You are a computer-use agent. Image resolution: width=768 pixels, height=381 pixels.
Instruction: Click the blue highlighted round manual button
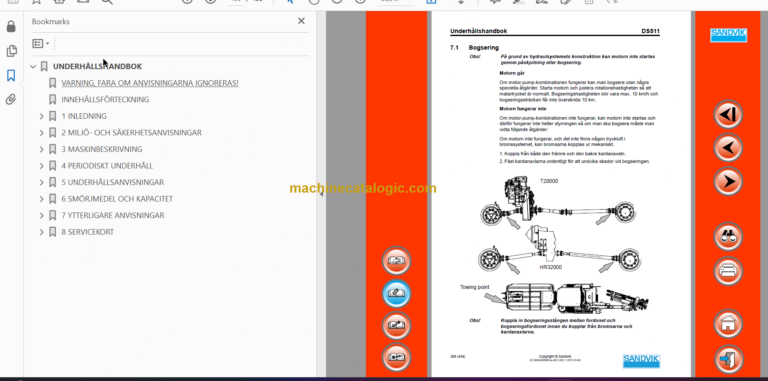coord(396,293)
